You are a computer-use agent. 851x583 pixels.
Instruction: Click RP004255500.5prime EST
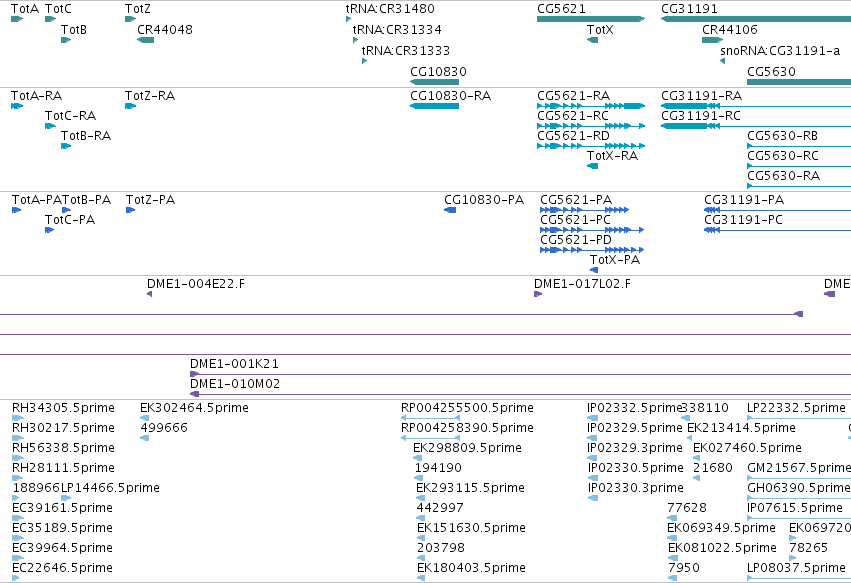click(x=430, y=418)
